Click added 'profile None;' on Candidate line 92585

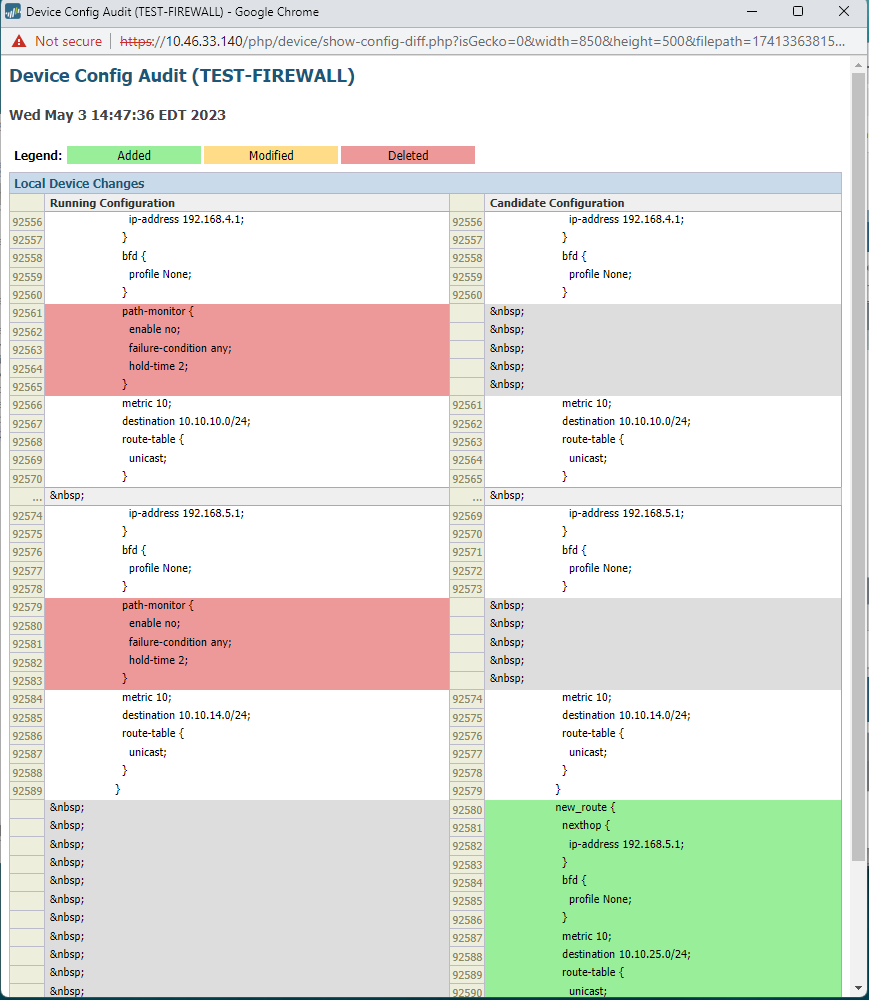pyautogui.click(x=600, y=899)
